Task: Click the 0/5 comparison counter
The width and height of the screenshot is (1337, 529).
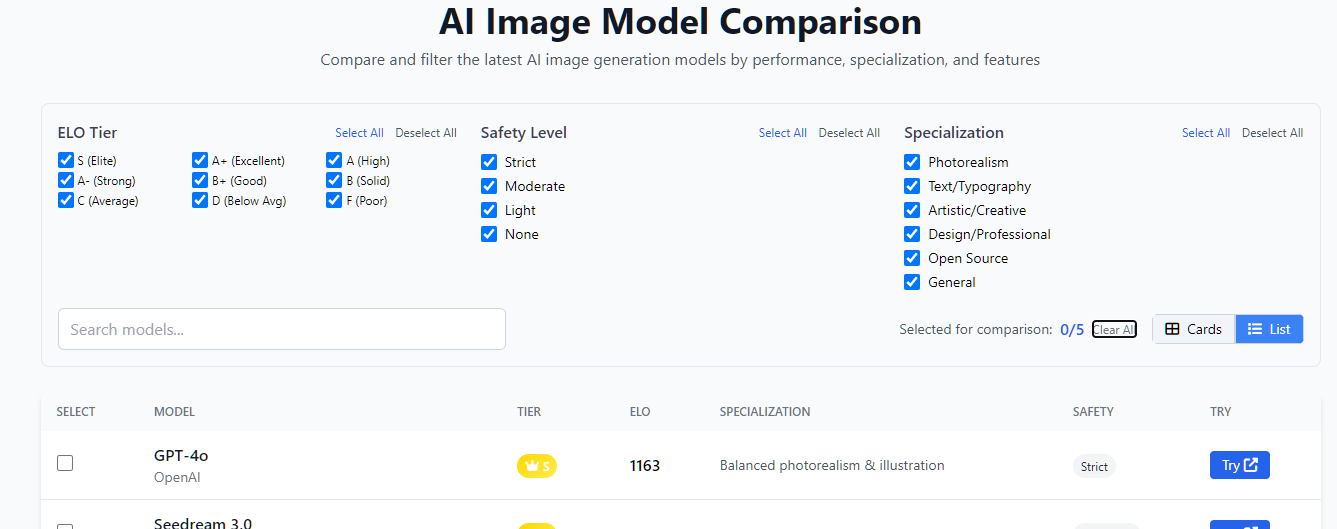Action: [x=1072, y=330]
